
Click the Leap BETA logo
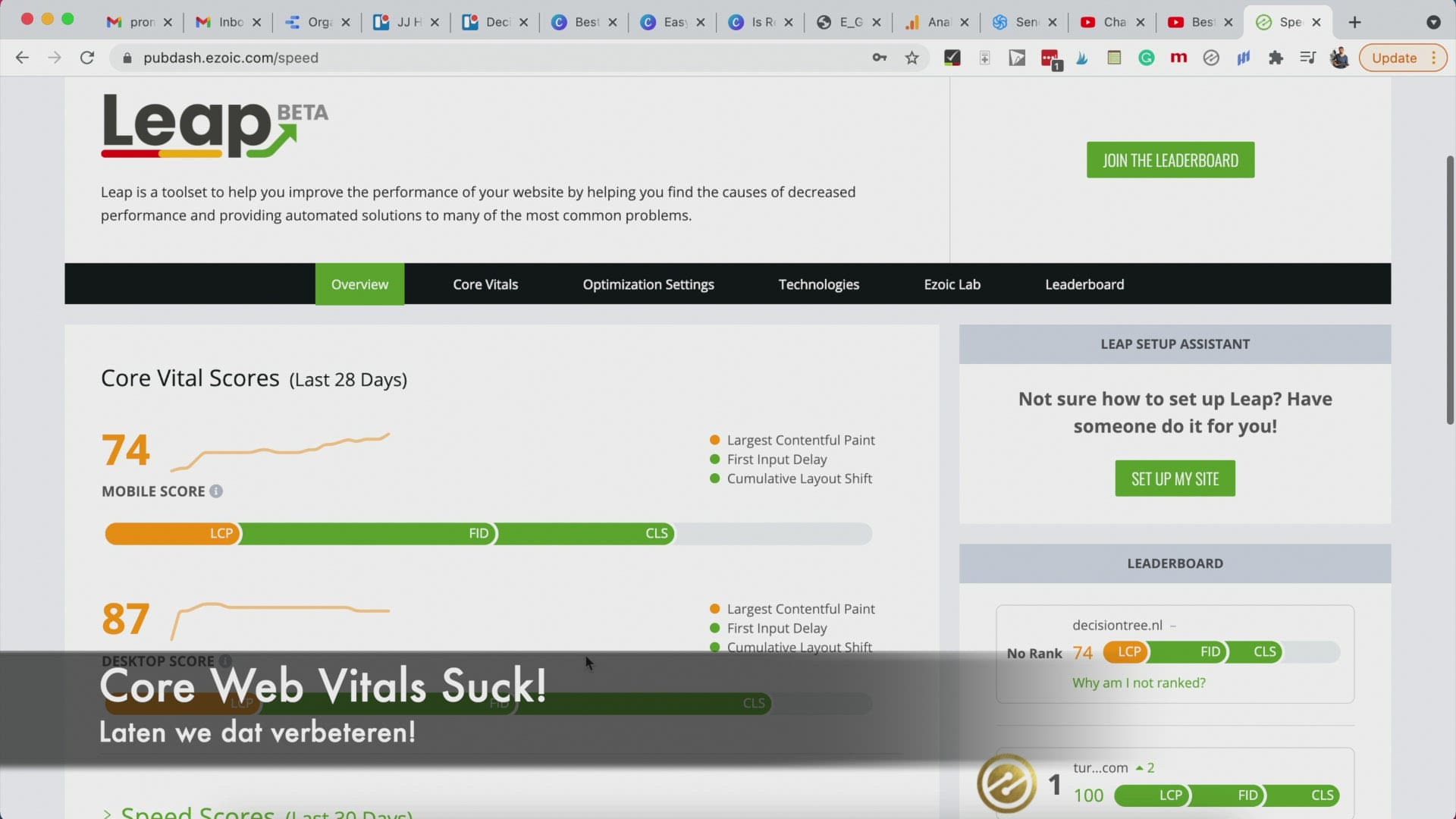[215, 126]
